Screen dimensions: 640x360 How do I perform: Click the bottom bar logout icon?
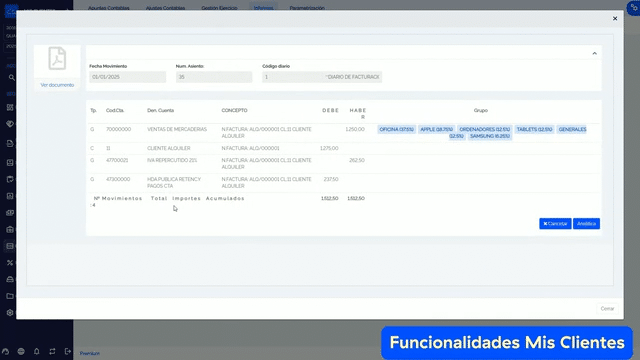click(x=68, y=351)
